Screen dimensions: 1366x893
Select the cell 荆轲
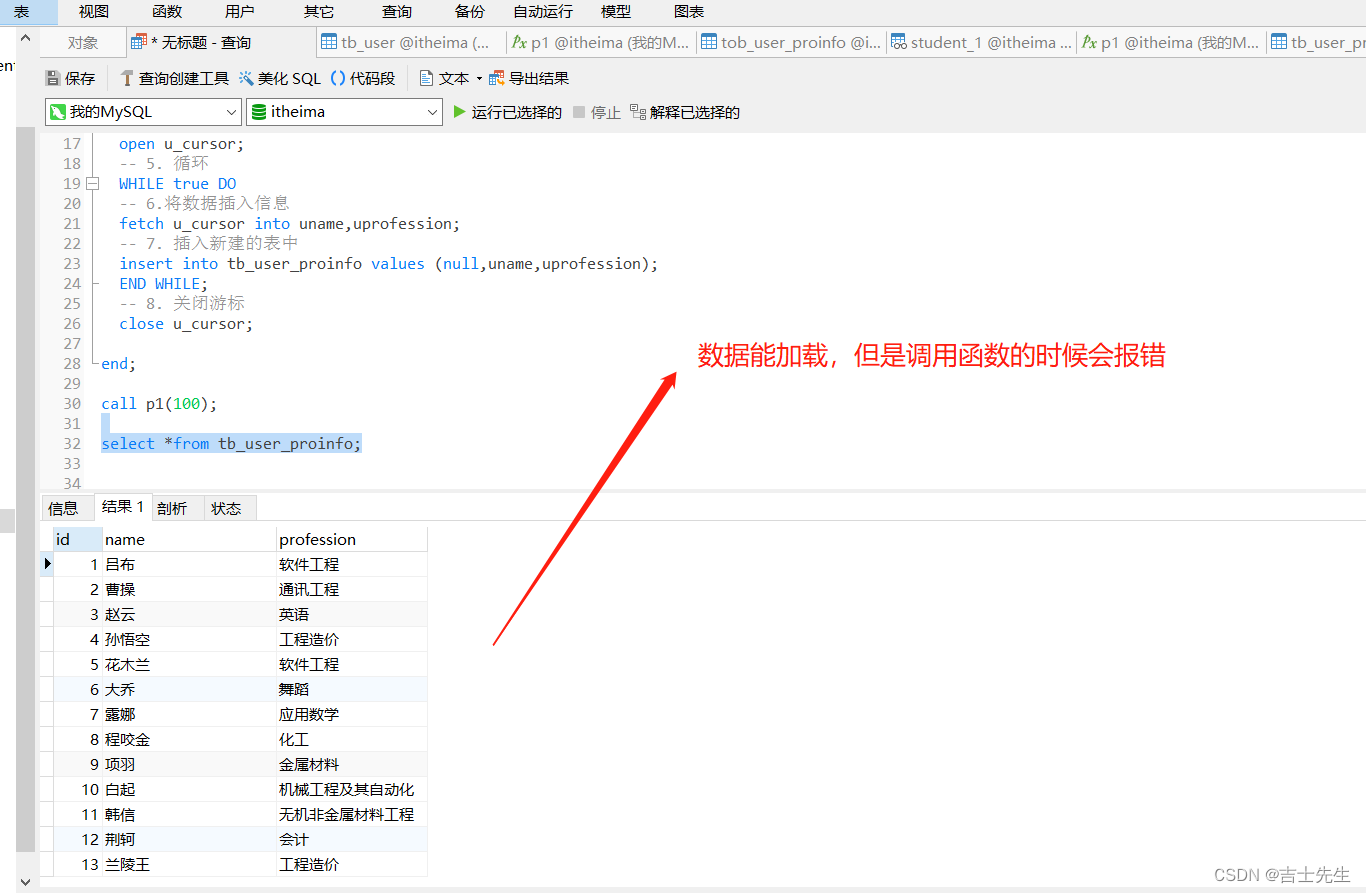189,839
